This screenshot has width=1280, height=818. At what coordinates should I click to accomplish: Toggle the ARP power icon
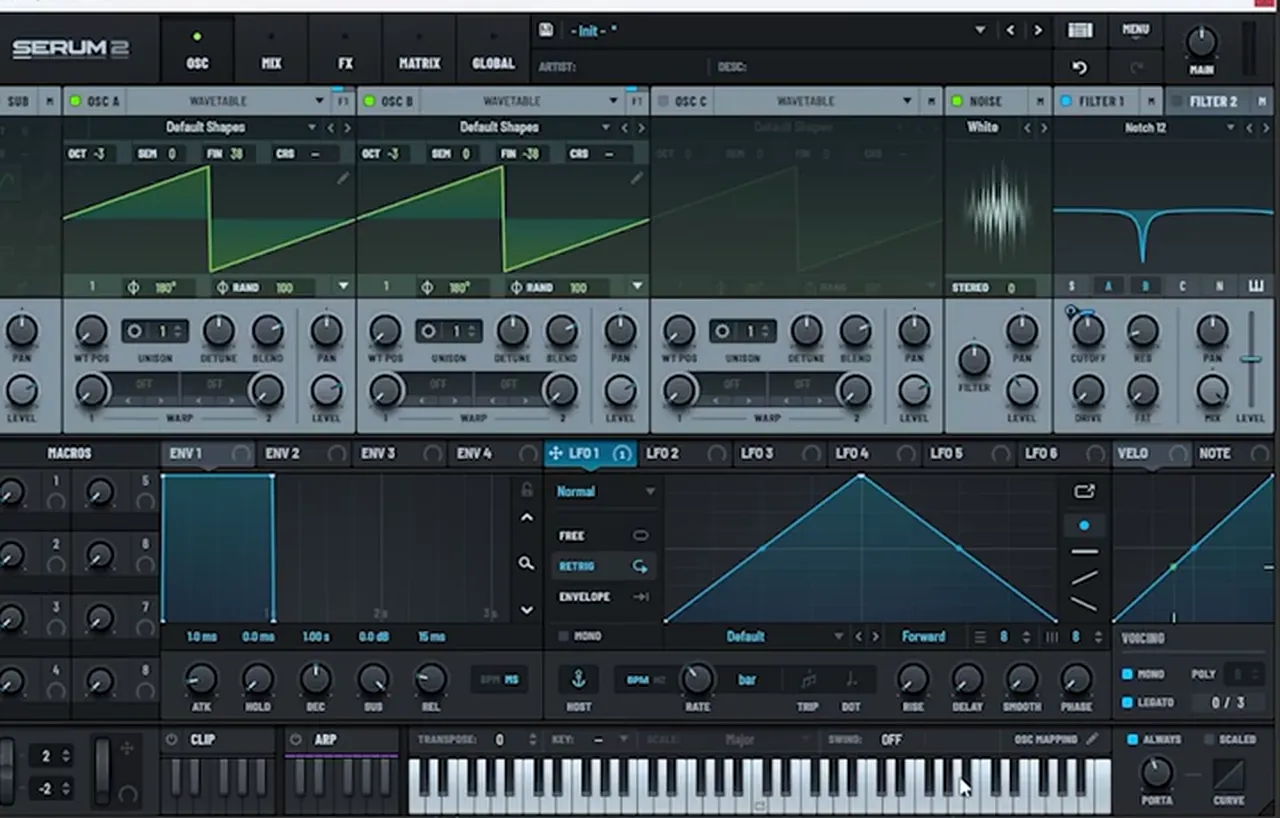295,740
